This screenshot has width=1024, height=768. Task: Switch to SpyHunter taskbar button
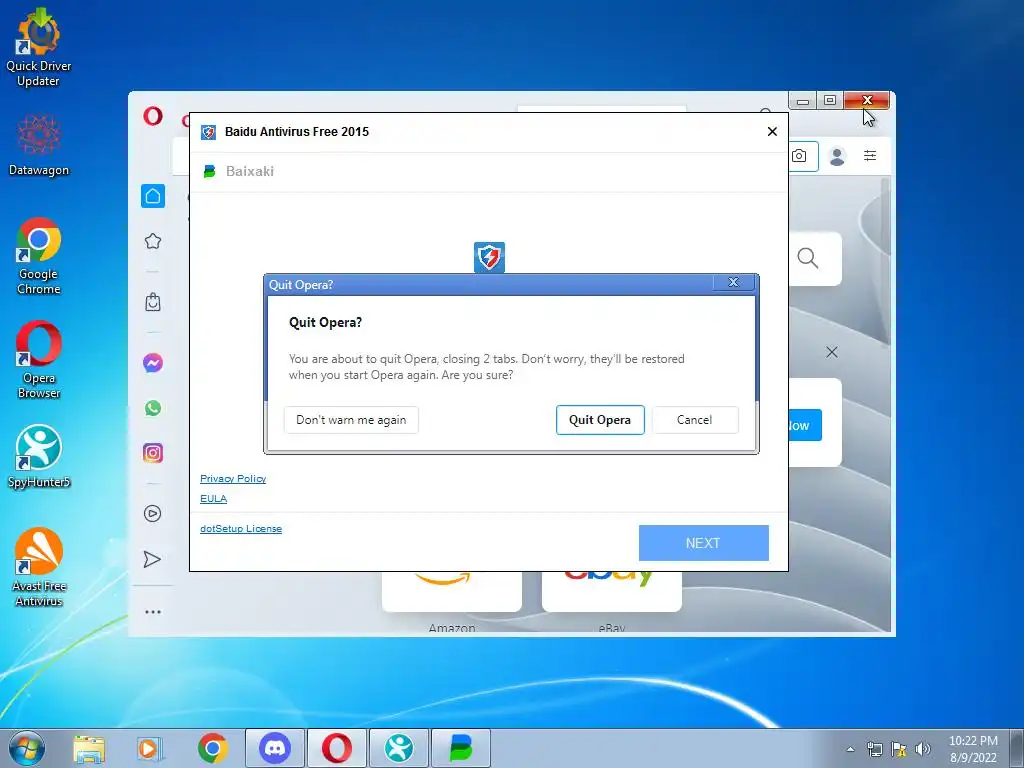(x=399, y=748)
